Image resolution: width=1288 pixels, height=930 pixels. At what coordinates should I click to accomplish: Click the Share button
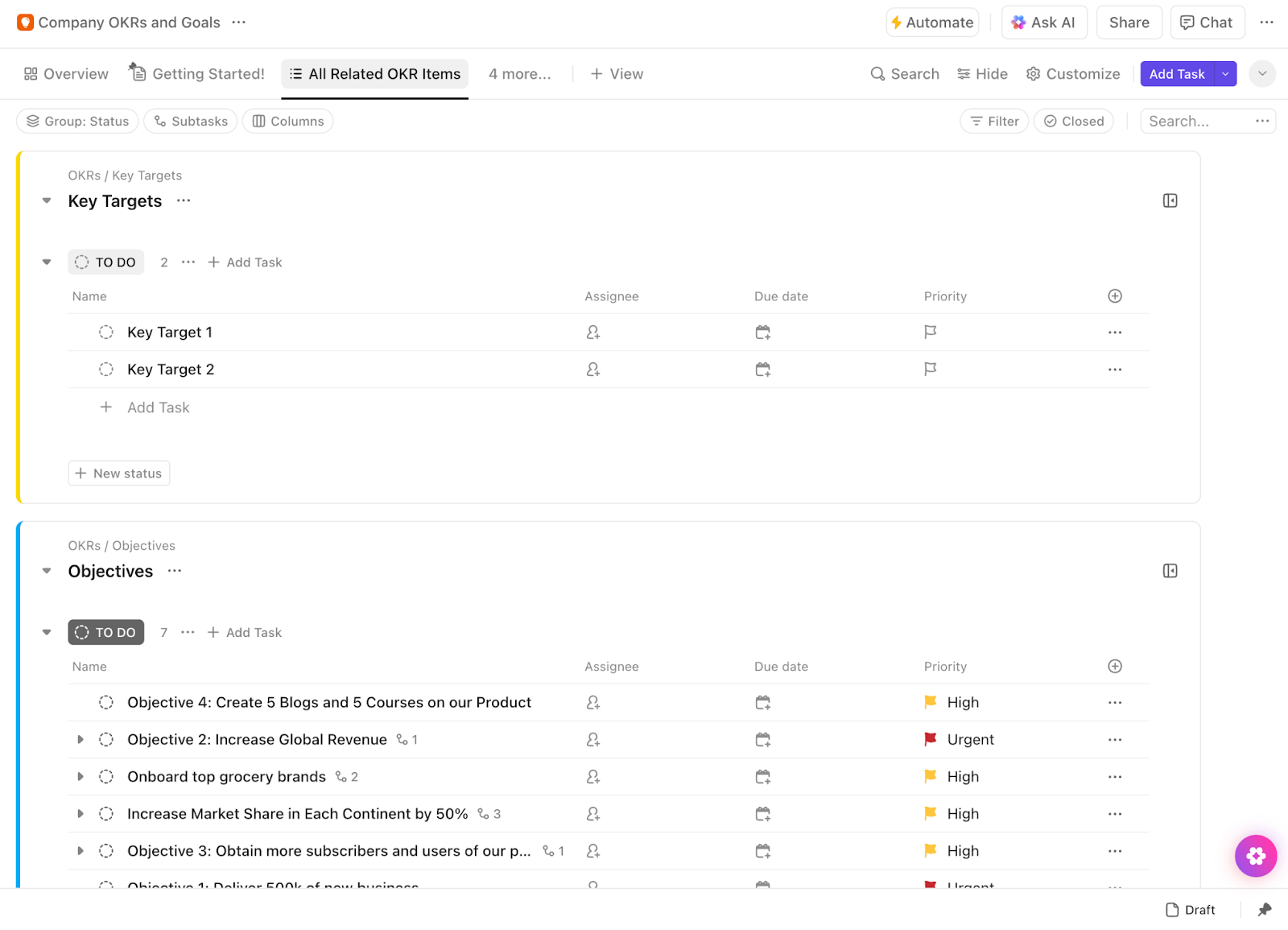(x=1129, y=23)
